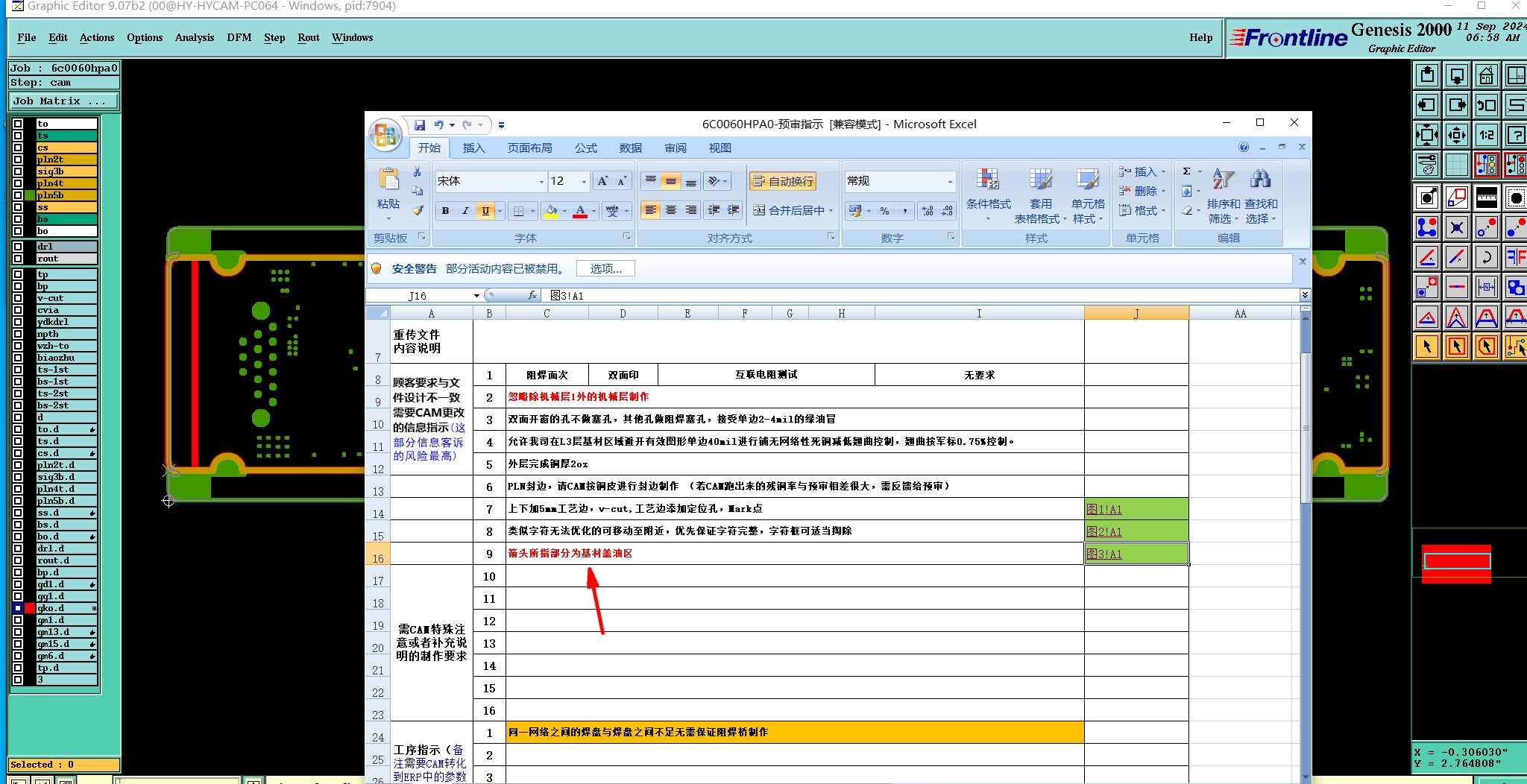Click the pan-left arrow icon in Genesis toolbar
Viewport: 1527px width, 784px height.
[1426, 105]
